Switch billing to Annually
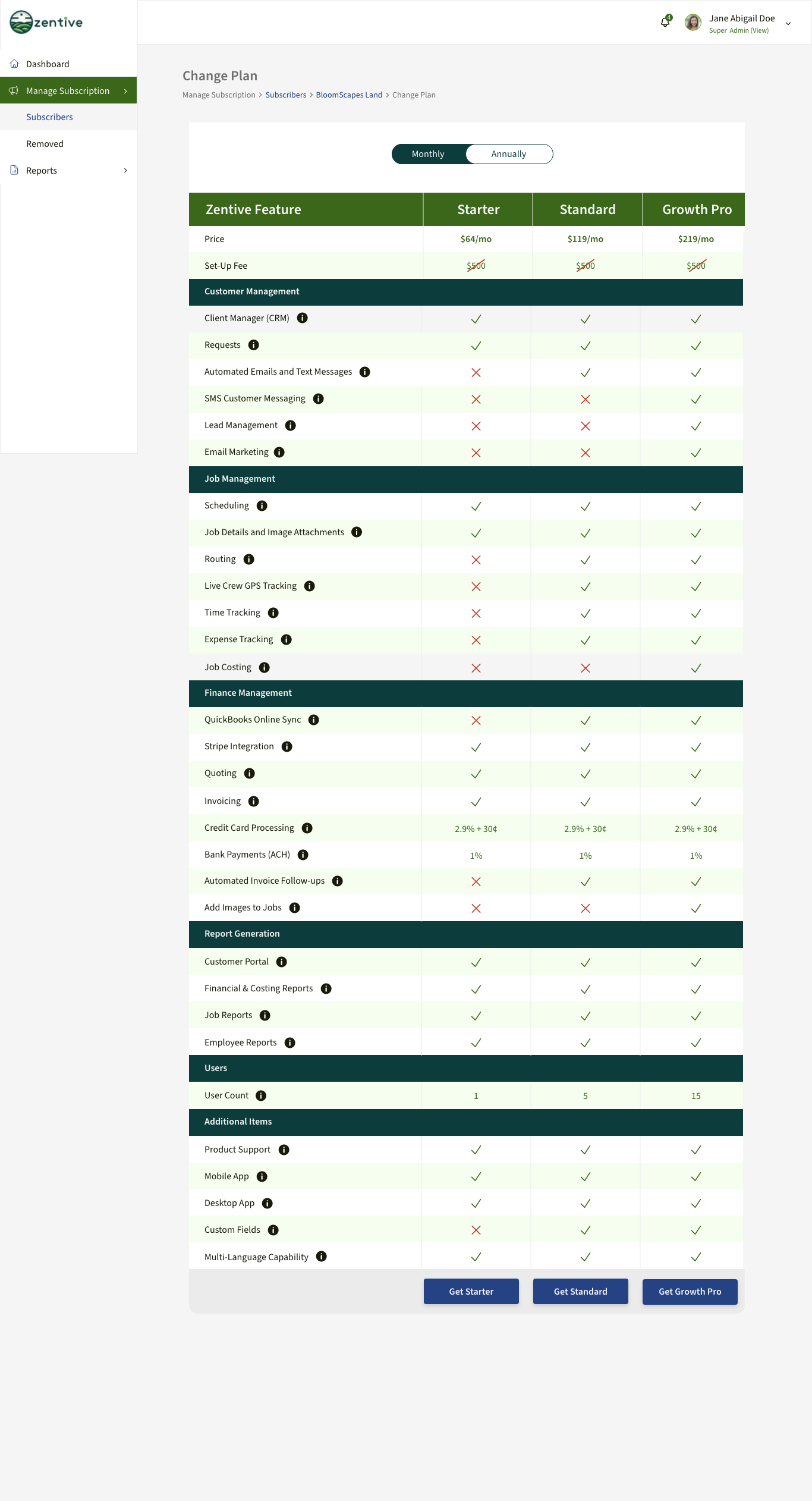The image size is (812, 1501). pyautogui.click(x=509, y=154)
